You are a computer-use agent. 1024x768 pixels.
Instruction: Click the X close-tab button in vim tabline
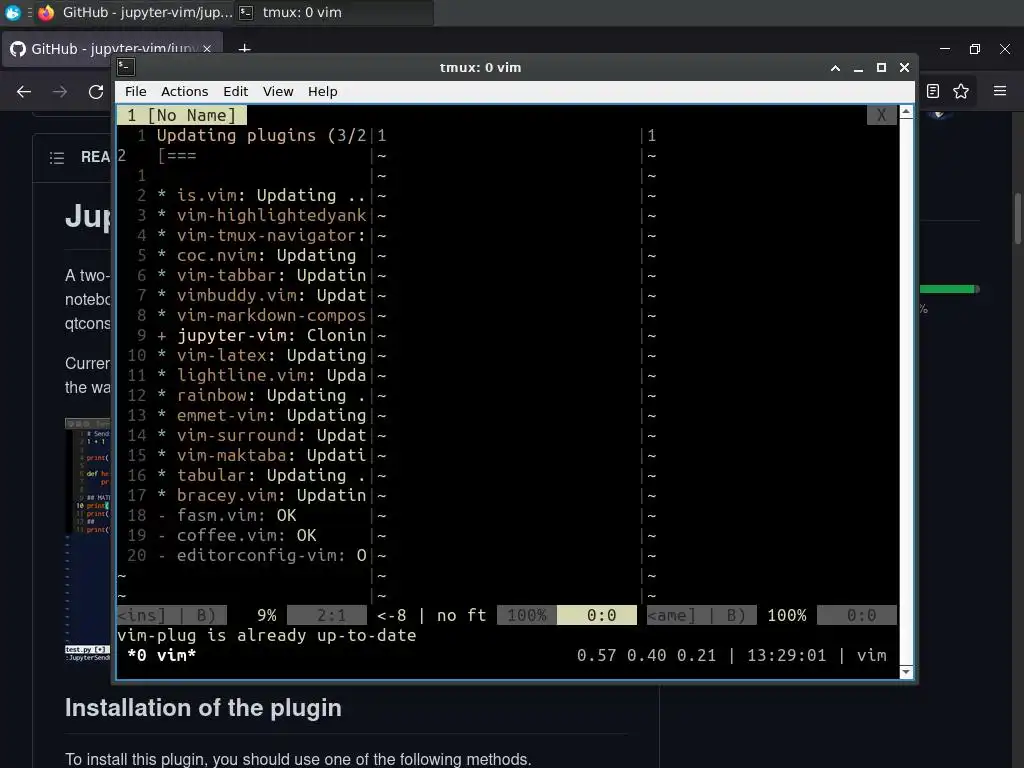click(881, 116)
